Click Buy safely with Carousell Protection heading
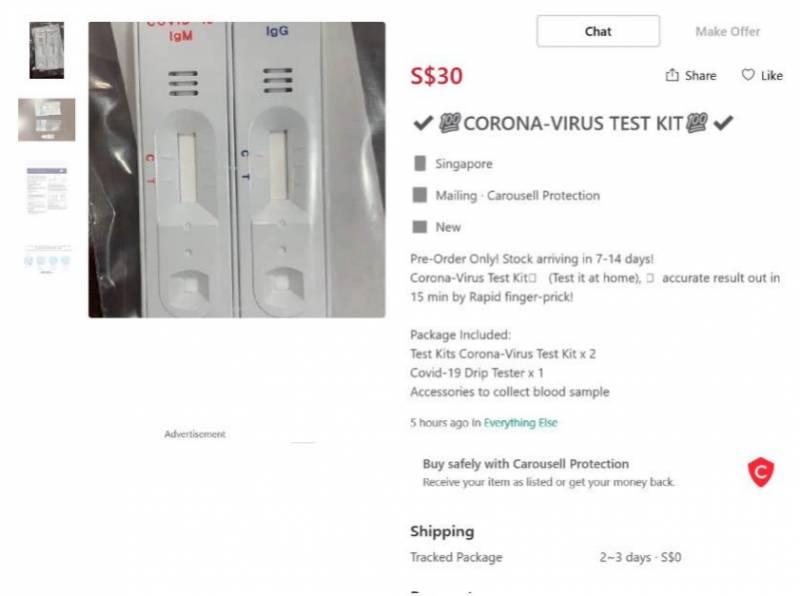This screenshot has height=596, width=800. 525,464
